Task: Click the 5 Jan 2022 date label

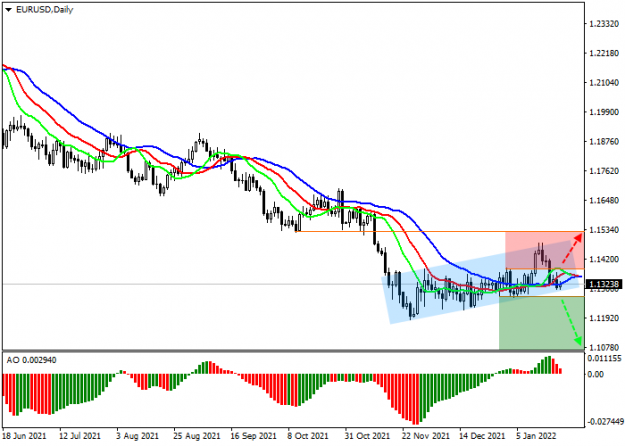Action: pos(536,436)
